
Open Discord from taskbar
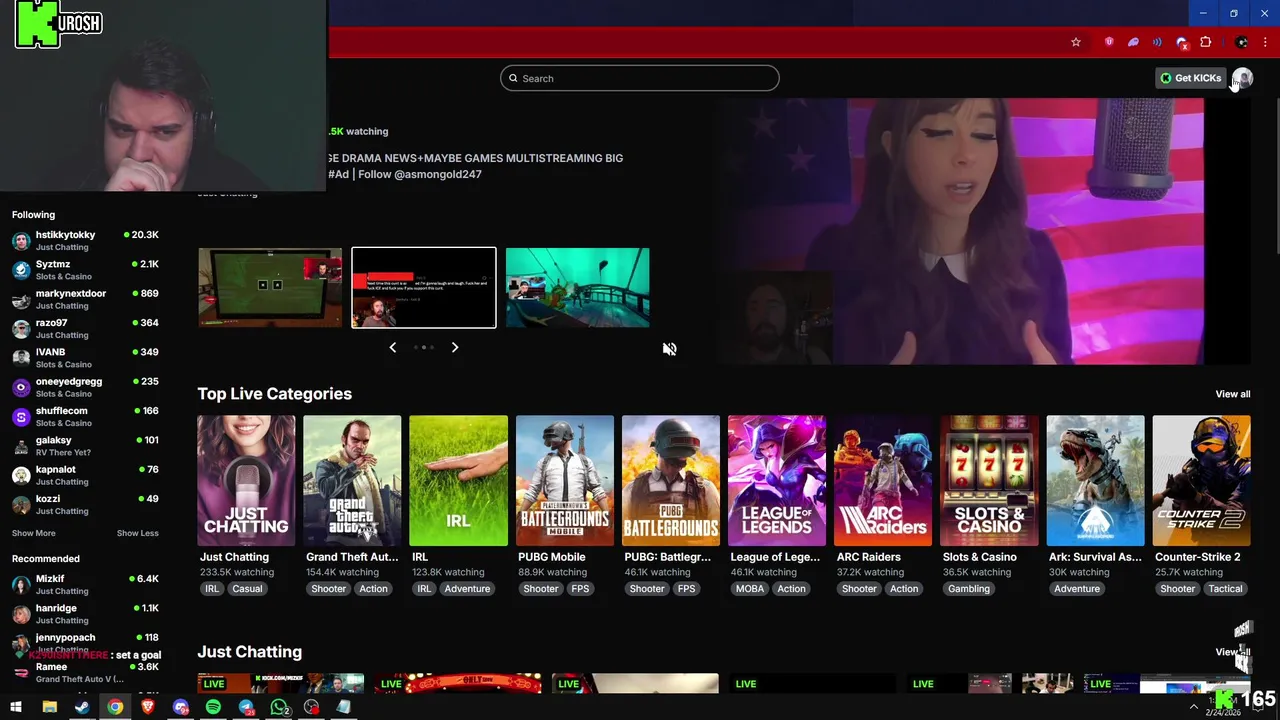point(181,707)
